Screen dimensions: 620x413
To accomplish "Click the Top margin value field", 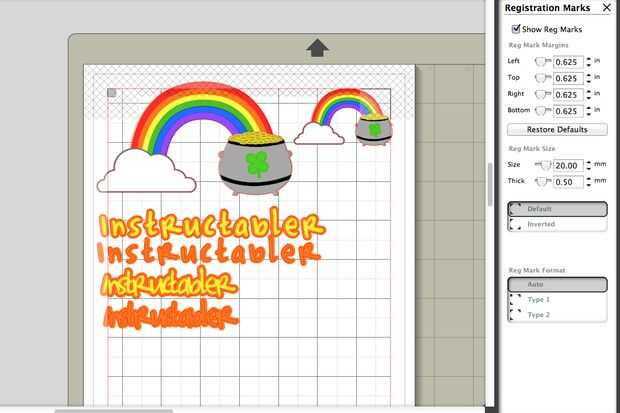I will point(568,78).
